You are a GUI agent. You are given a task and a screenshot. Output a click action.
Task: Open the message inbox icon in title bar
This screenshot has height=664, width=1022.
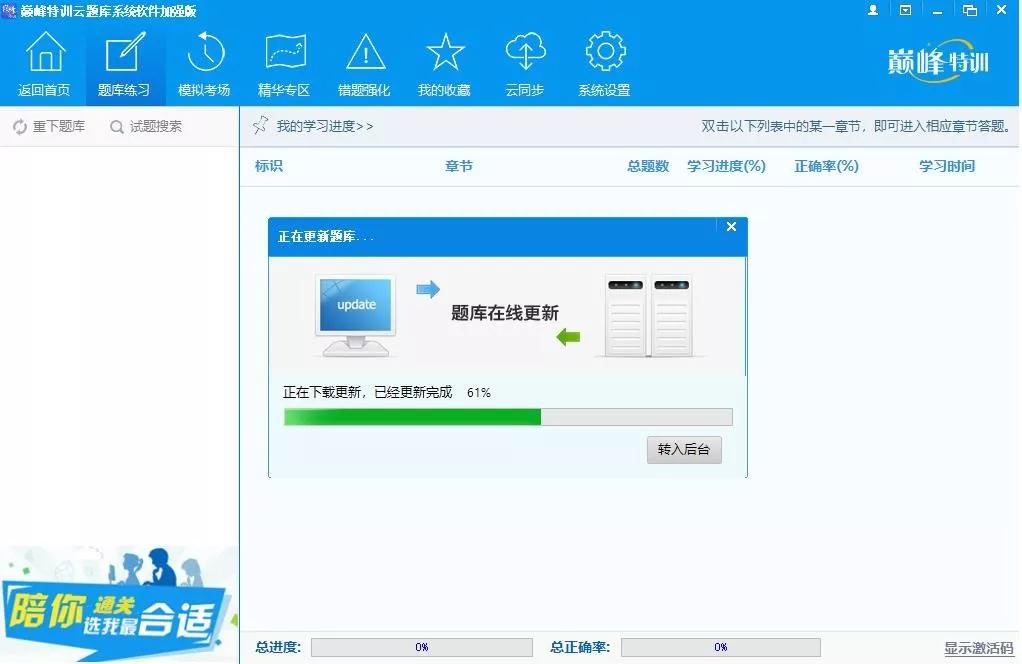[904, 10]
